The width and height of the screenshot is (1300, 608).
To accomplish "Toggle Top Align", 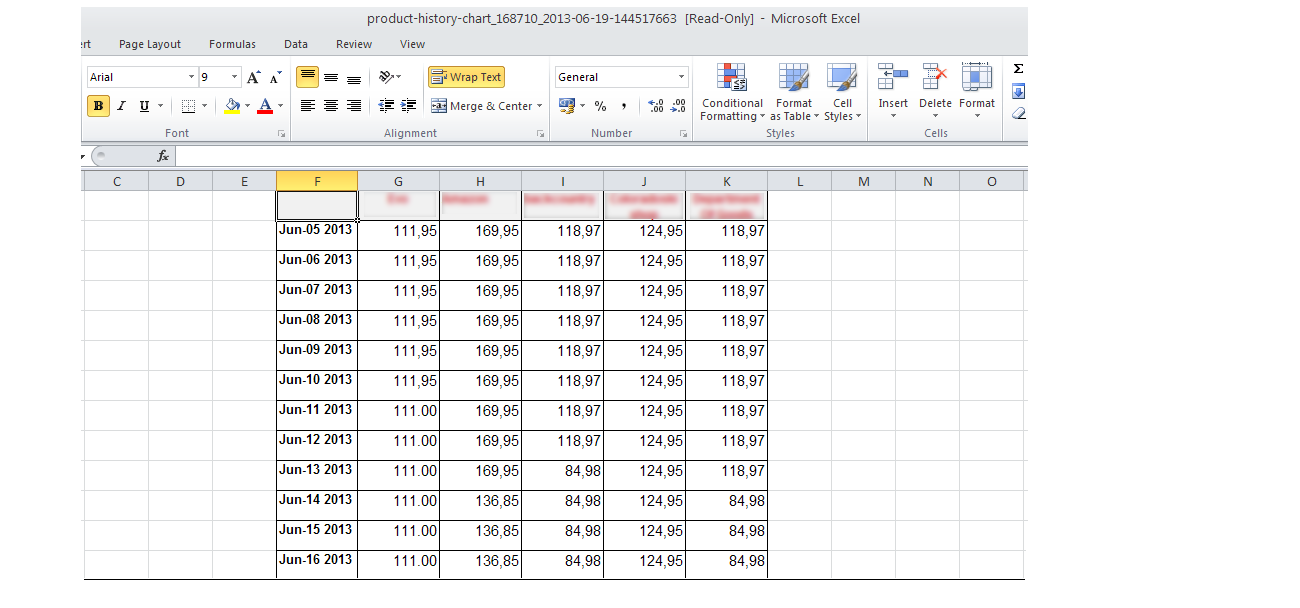I will click(x=308, y=77).
